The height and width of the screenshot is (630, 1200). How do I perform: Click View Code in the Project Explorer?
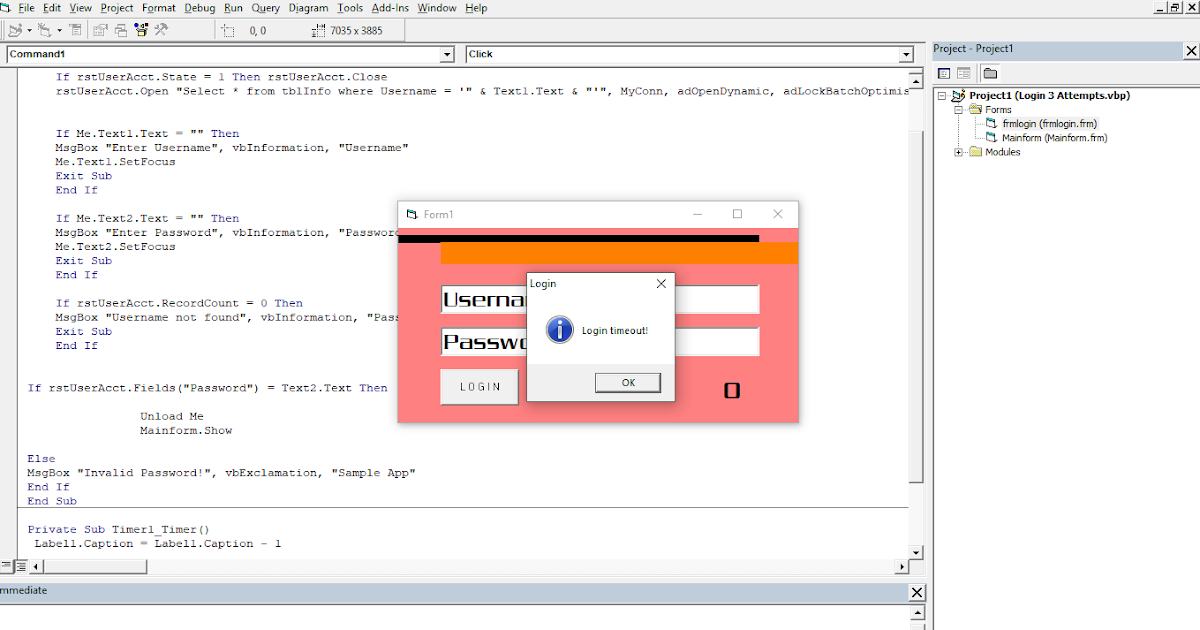[x=944, y=73]
